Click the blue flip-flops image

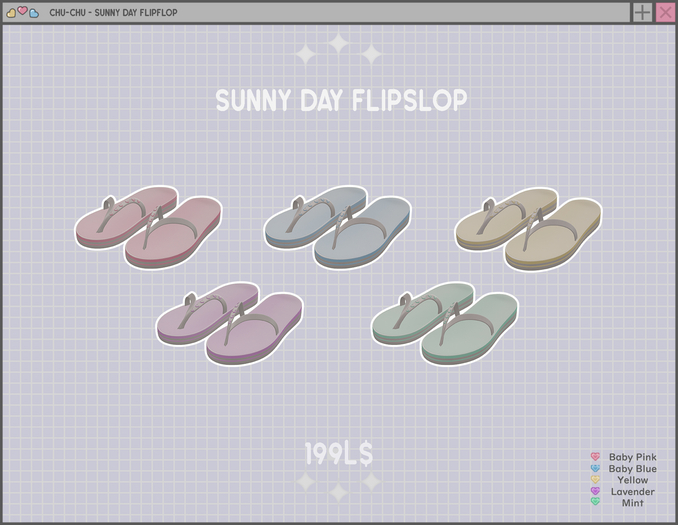(x=338, y=227)
